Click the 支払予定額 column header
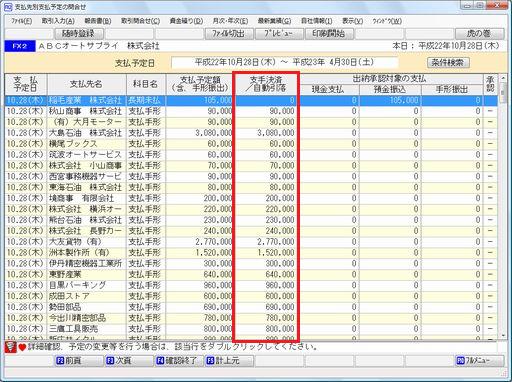 199,84
